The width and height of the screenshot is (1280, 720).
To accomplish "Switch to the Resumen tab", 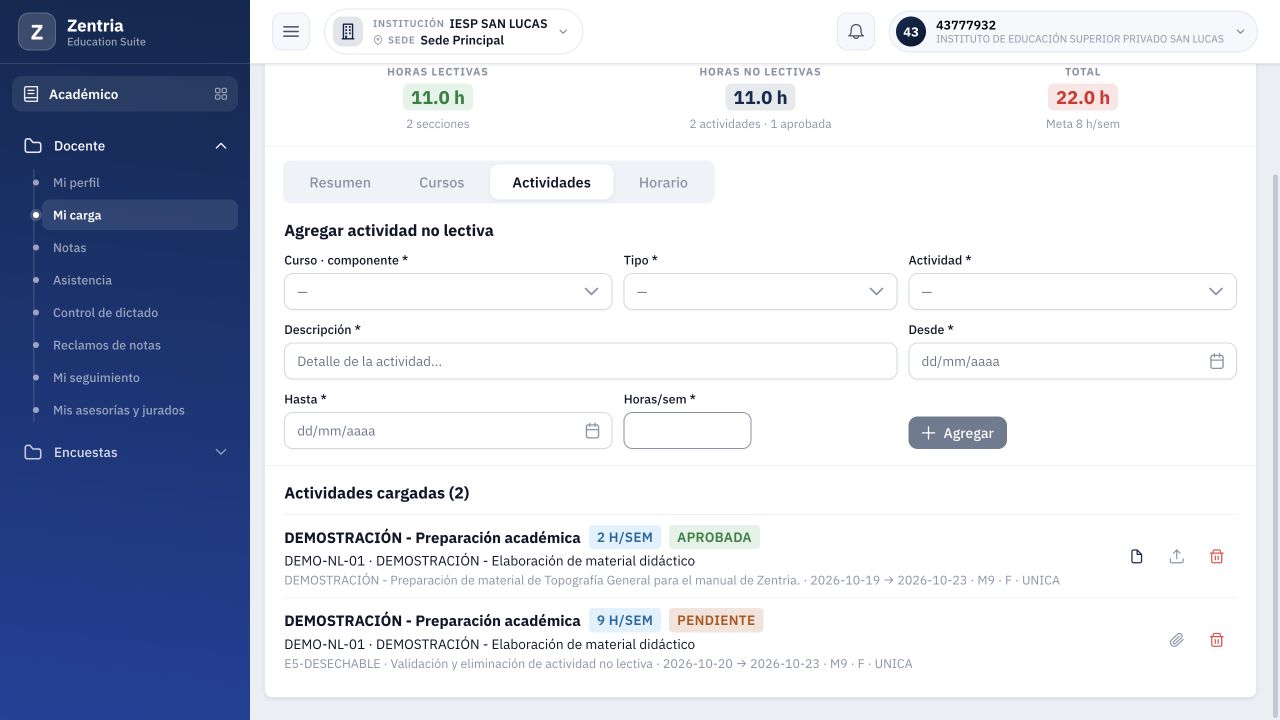I will 340,182.
